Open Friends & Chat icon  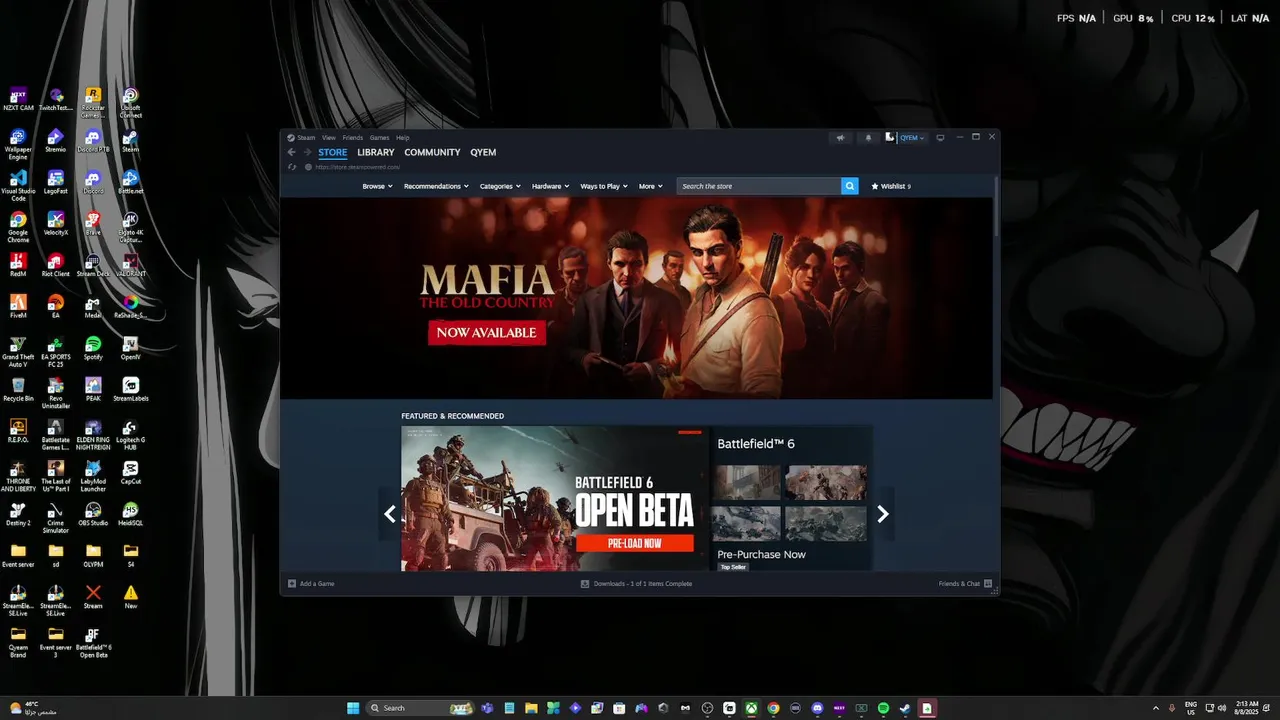click(x=988, y=584)
